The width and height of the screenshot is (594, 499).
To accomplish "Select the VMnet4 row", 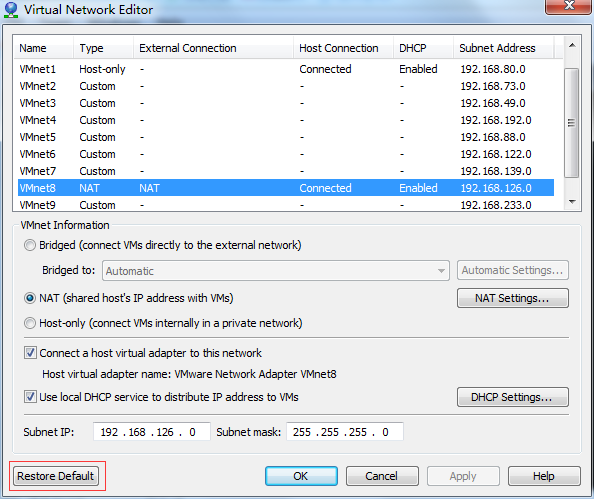I will click(286, 120).
